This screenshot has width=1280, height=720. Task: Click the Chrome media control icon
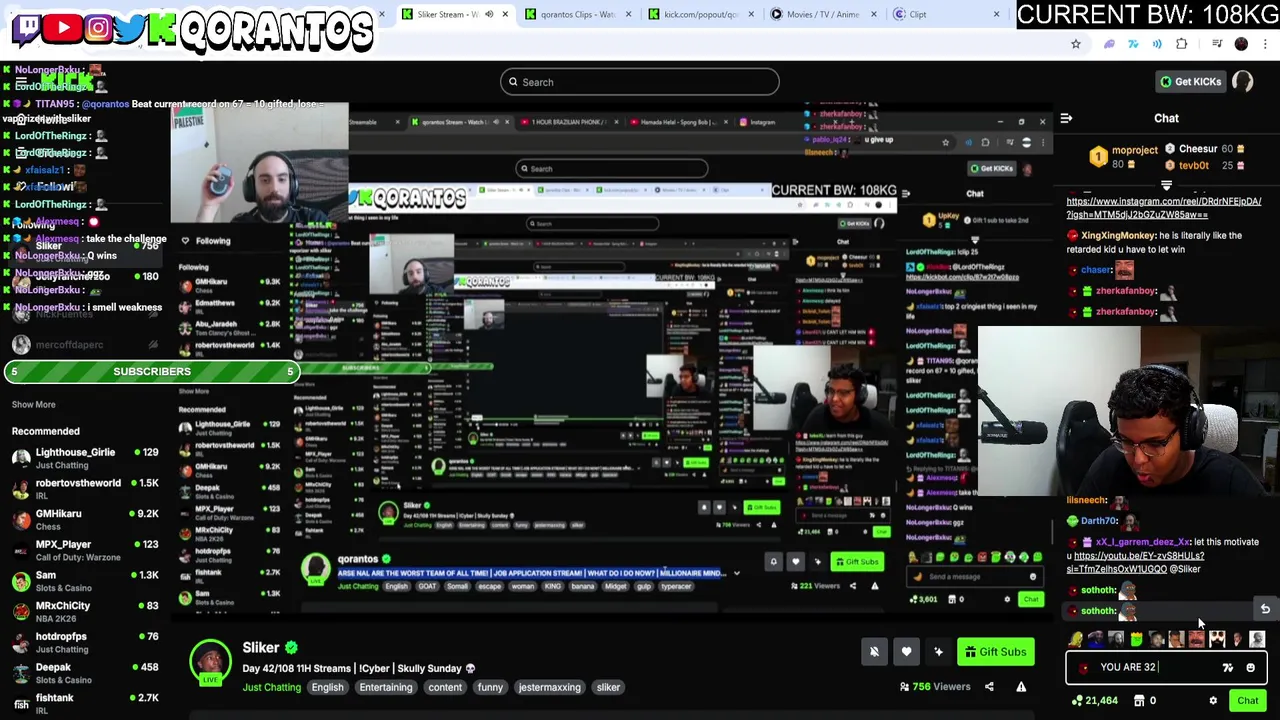coord(1215,44)
